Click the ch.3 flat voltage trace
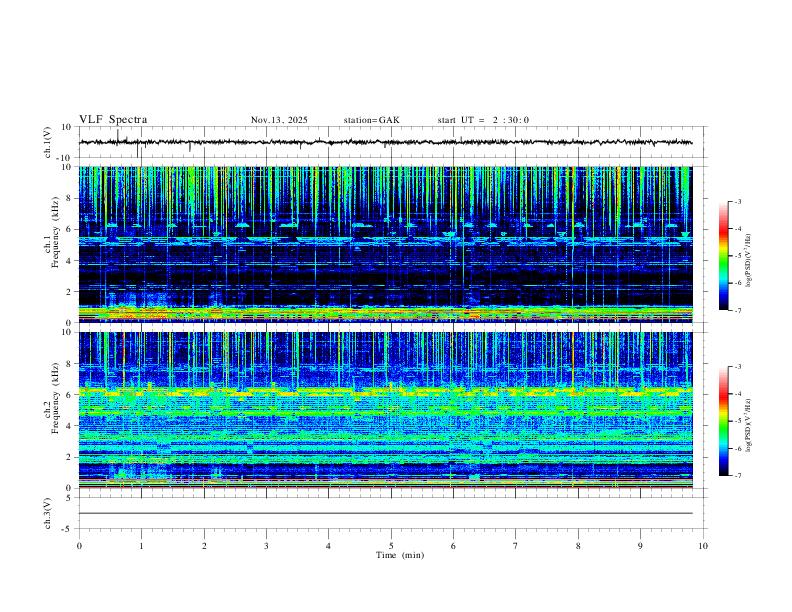The height and width of the screenshot is (612, 792). [385, 513]
